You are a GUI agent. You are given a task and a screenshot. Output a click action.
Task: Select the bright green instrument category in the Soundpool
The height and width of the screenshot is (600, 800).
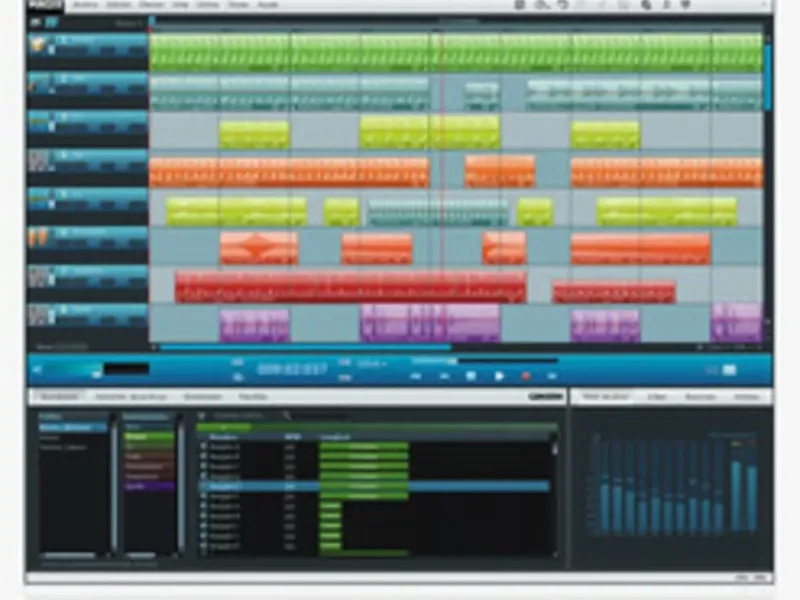pyautogui.click(x=149, y=437)
